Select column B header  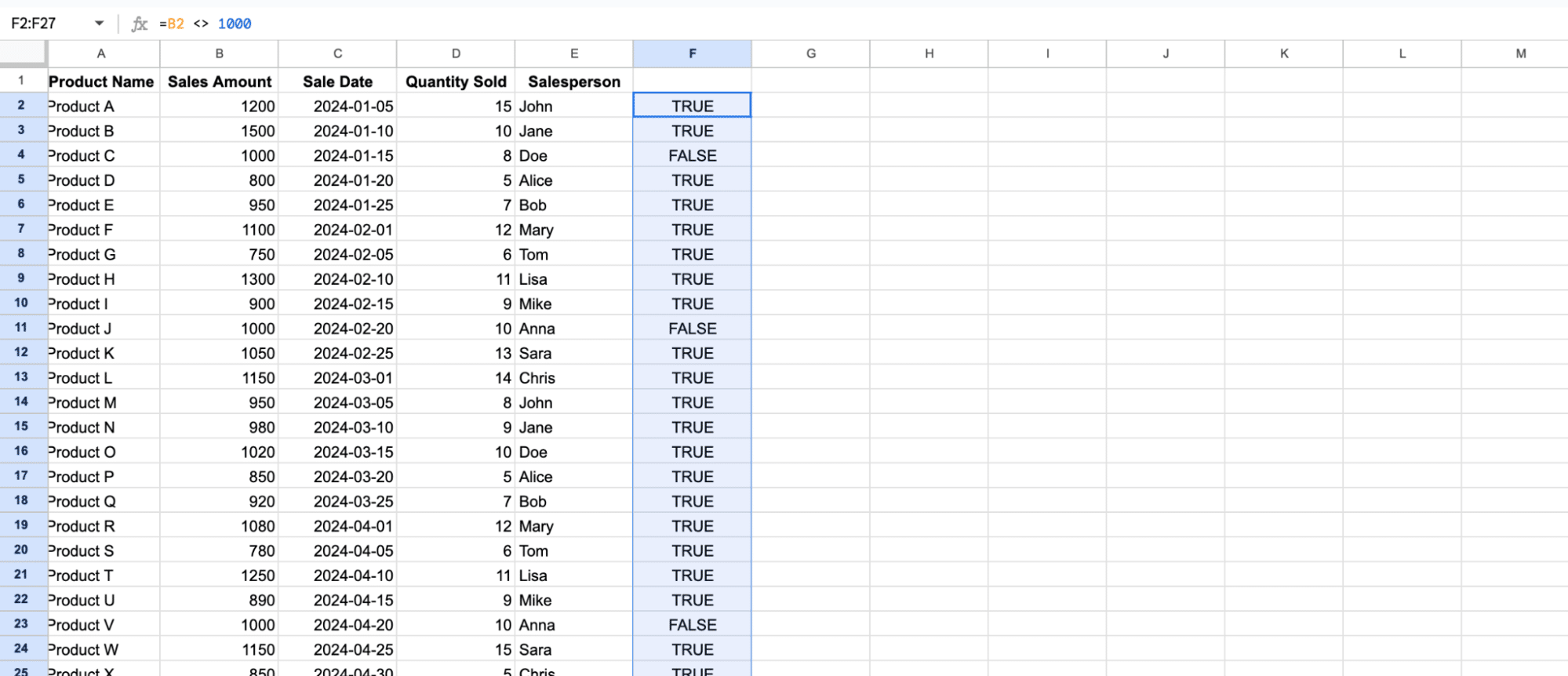[220, 53]
